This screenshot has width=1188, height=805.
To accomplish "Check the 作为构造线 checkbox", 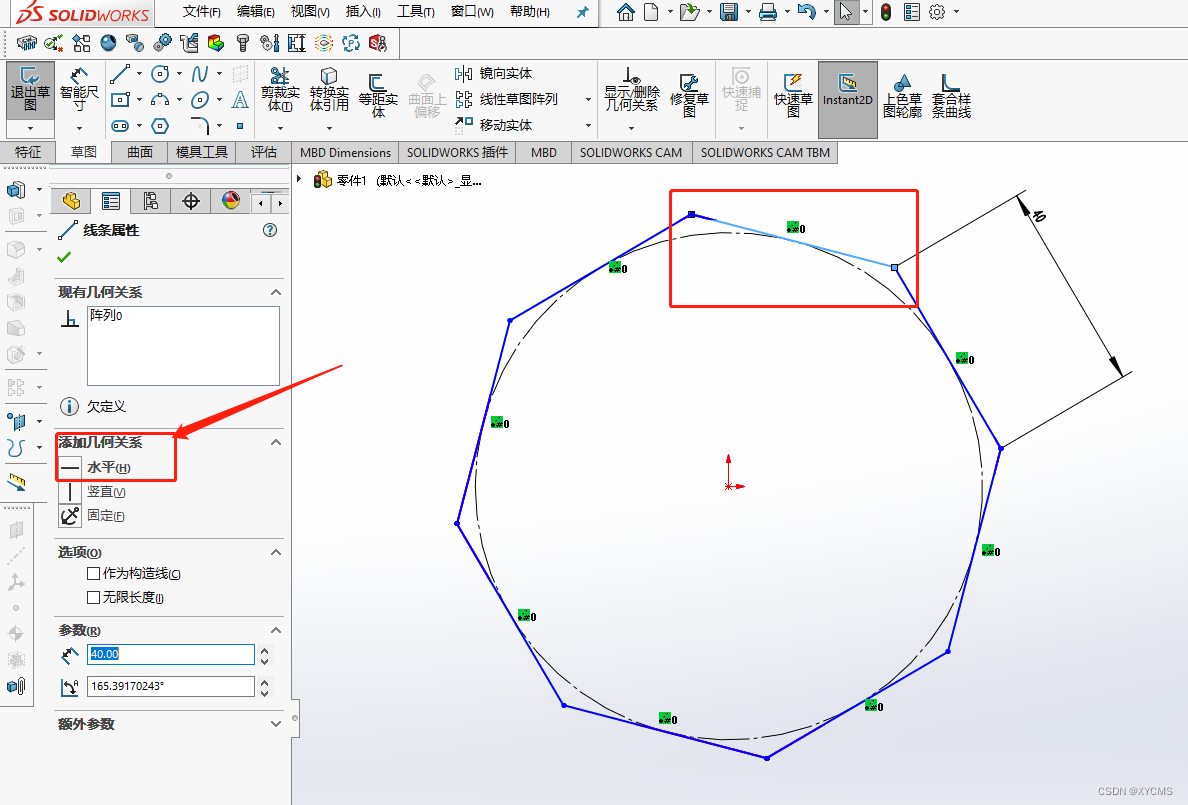I will (94, 574).
